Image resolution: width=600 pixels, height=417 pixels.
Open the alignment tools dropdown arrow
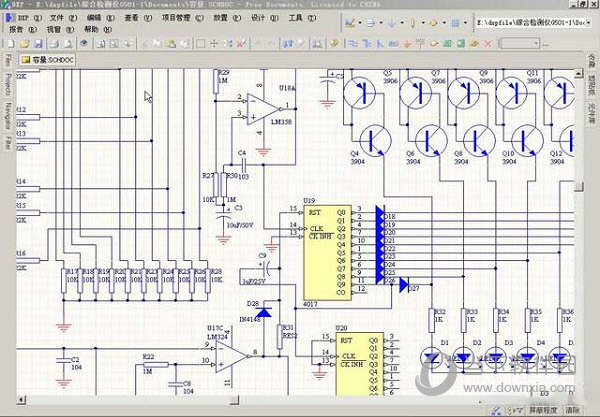tap(381, 23)
